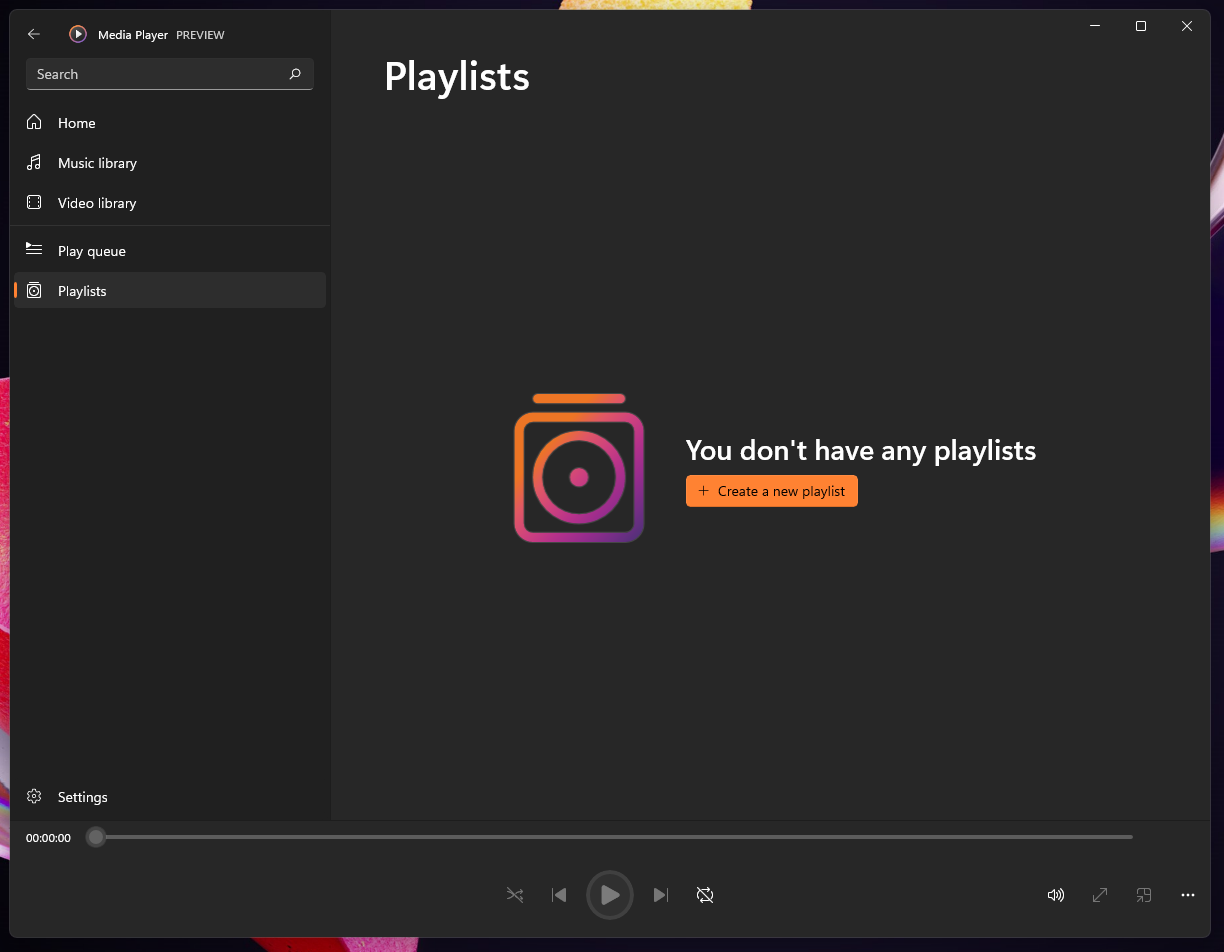
Task: Click the PREVIEW label in title bar
Action: pos(200,35)
